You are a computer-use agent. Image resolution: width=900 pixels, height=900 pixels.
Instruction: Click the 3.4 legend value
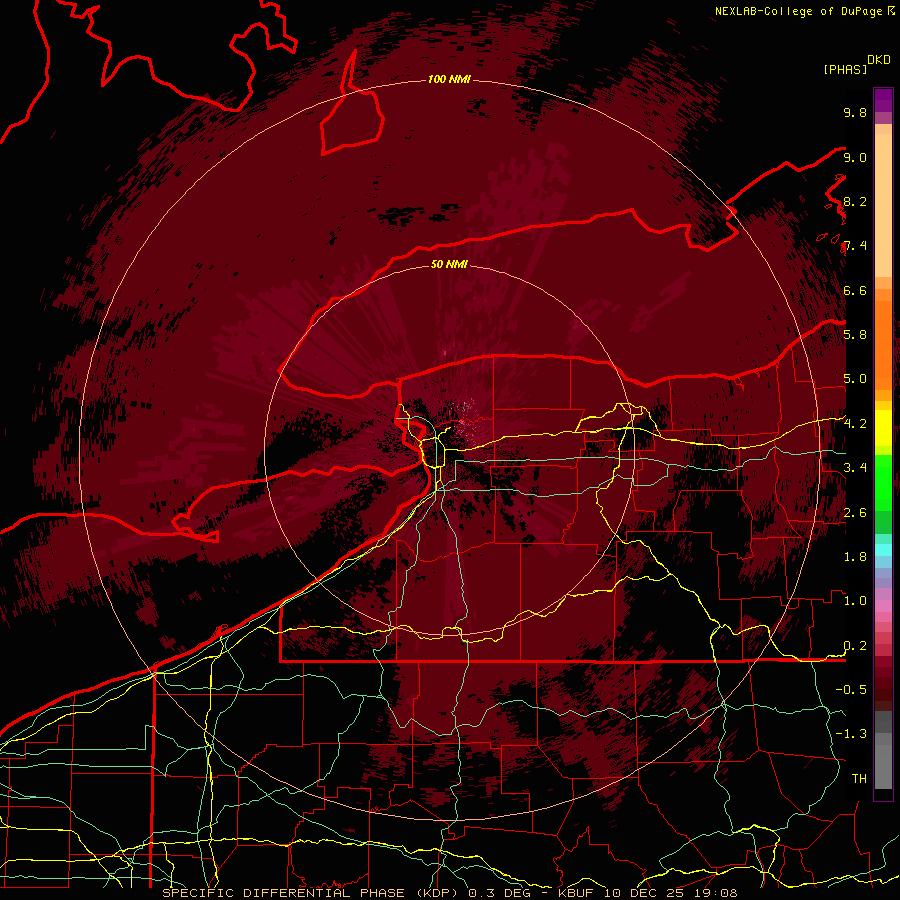click(855, 468)
